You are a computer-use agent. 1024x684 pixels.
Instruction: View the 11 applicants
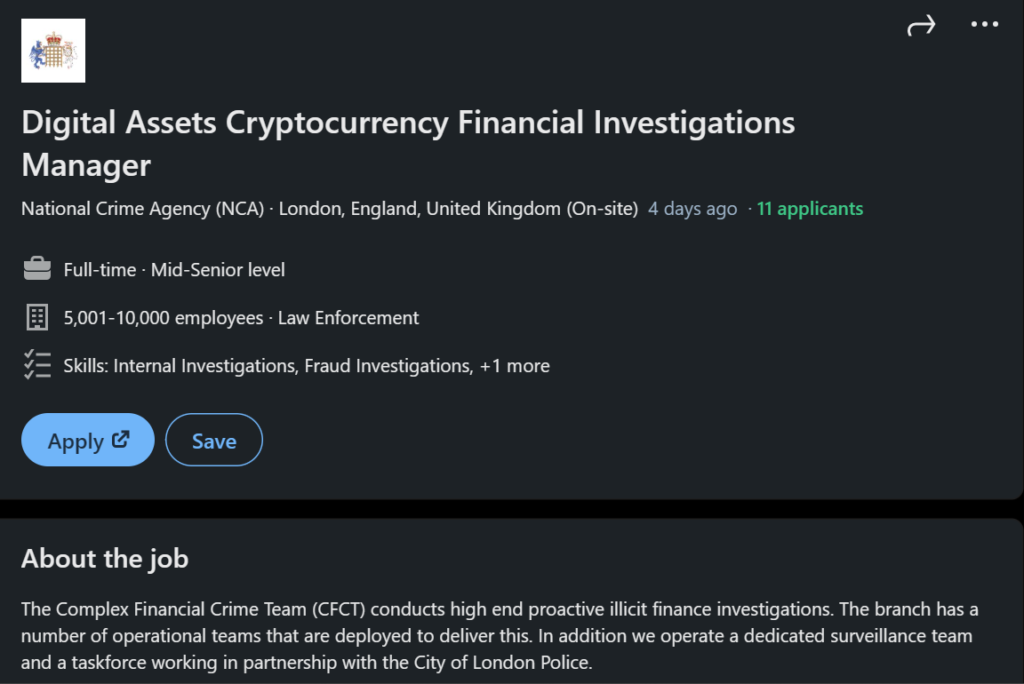point(810,208)
